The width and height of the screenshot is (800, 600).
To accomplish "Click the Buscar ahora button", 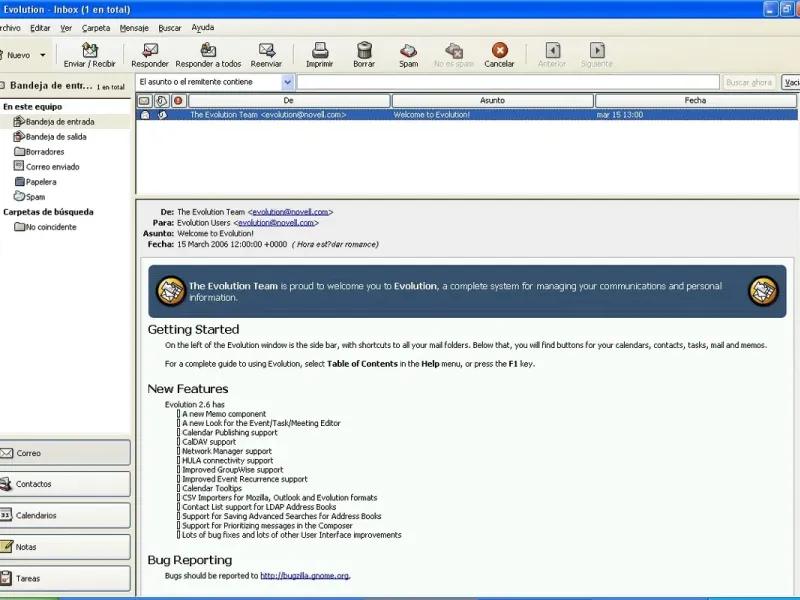I will 748,82.
